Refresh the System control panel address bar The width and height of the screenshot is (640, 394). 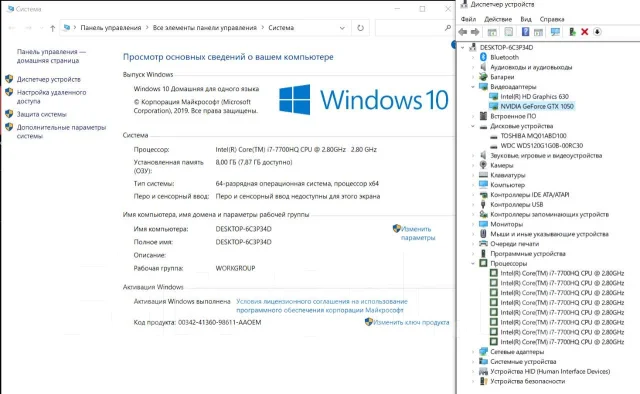(360, 28)
